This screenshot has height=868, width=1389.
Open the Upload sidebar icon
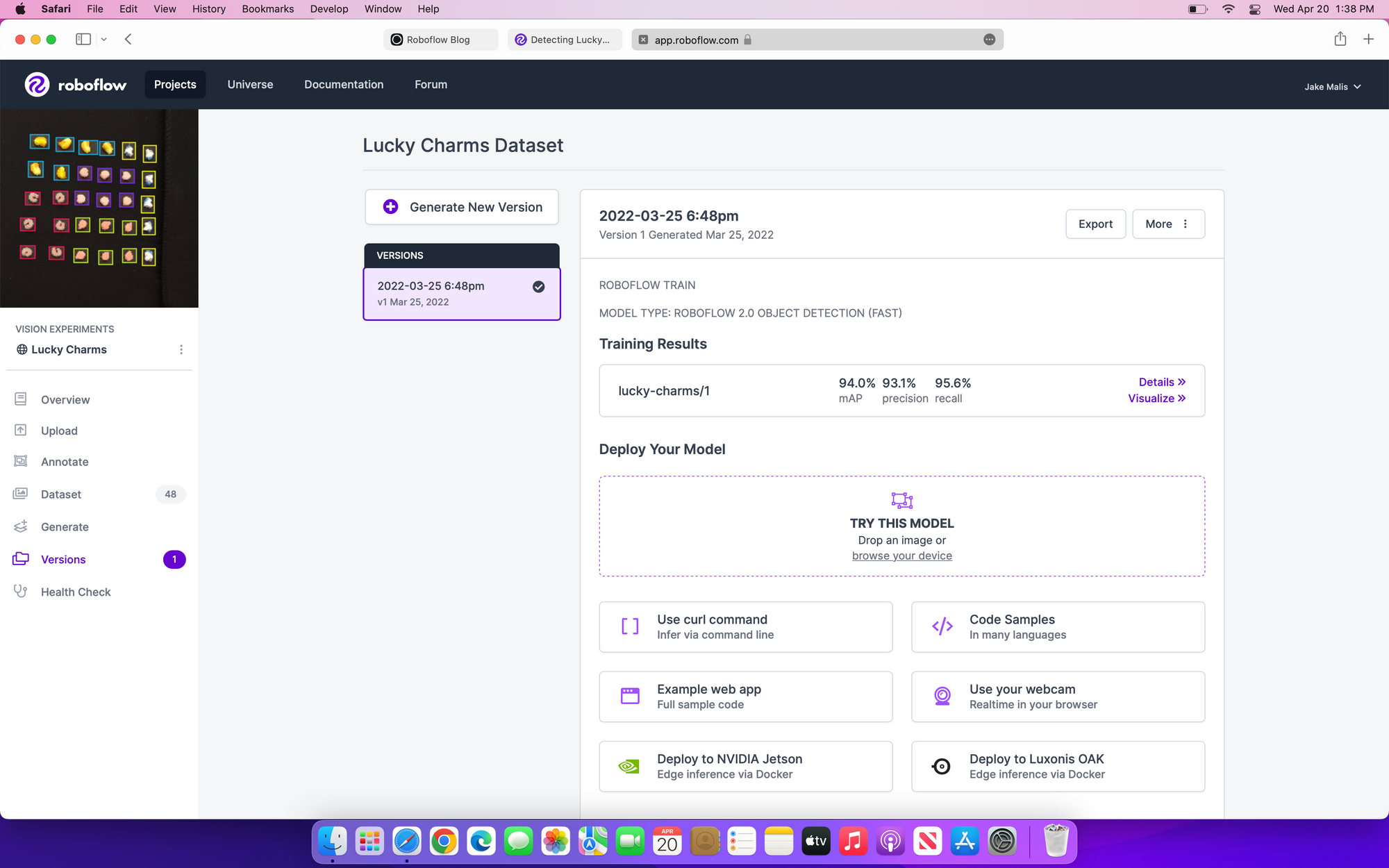coord(21,431)
